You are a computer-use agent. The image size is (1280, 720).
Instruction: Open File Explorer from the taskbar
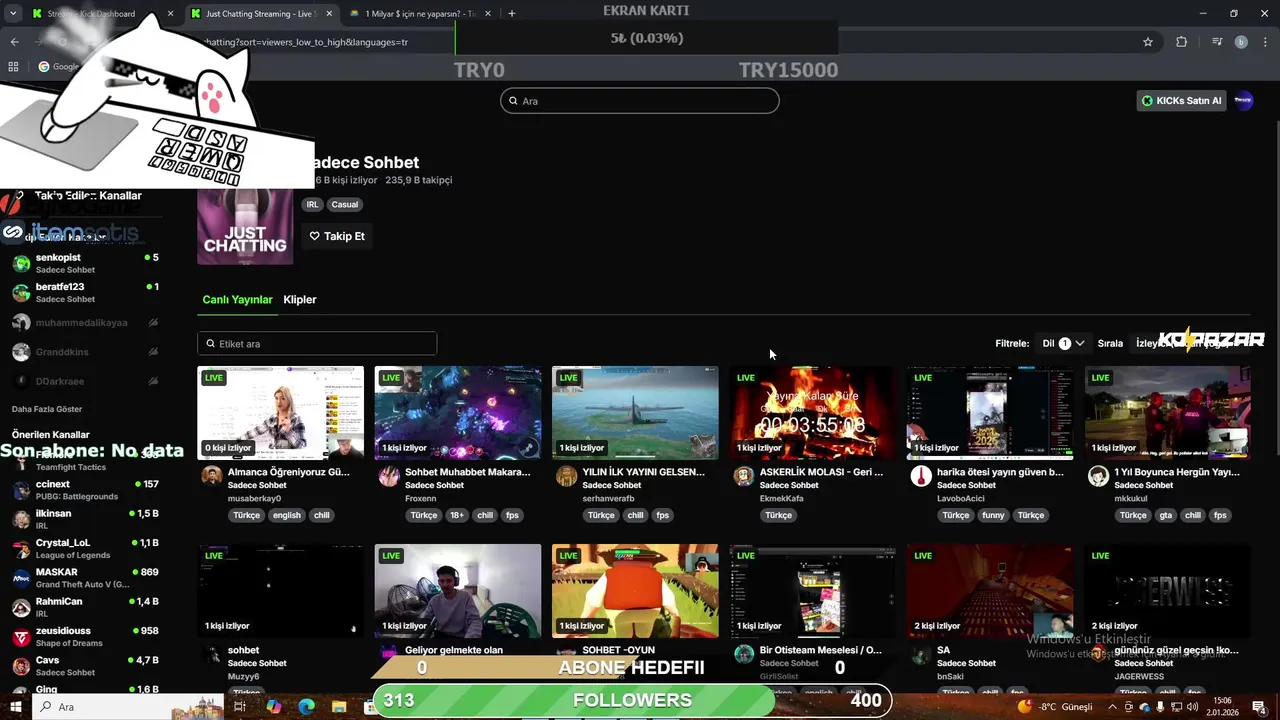[x=339, y=706]
